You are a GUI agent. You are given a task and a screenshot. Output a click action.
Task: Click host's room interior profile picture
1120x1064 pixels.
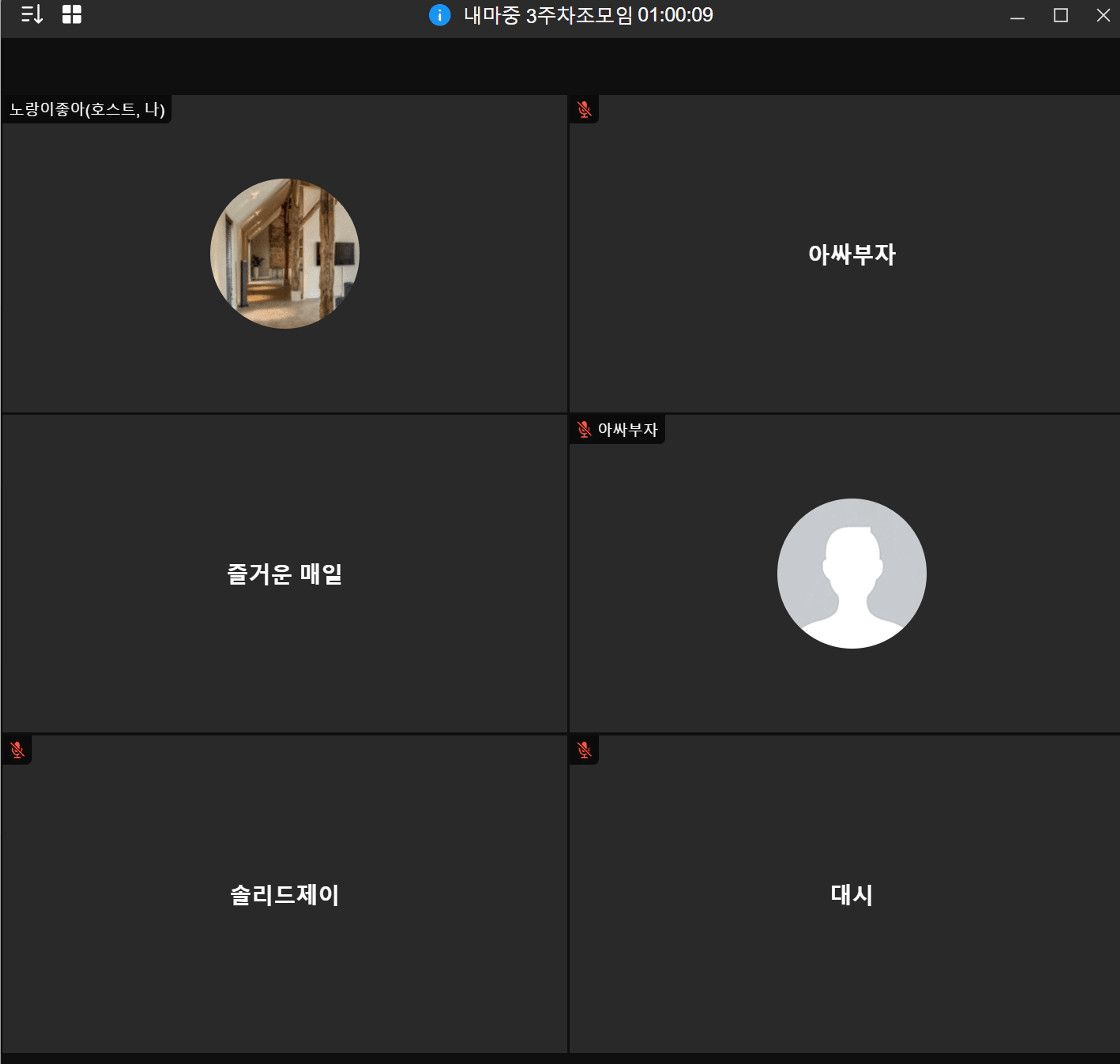[285, 253]
